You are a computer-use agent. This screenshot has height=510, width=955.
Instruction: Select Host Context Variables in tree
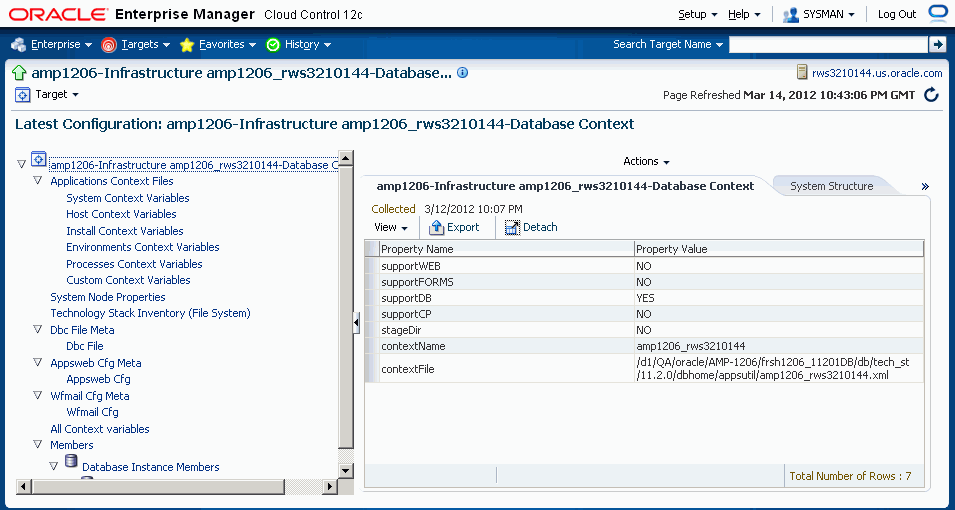pyautogui.click(x=121, y=214)
